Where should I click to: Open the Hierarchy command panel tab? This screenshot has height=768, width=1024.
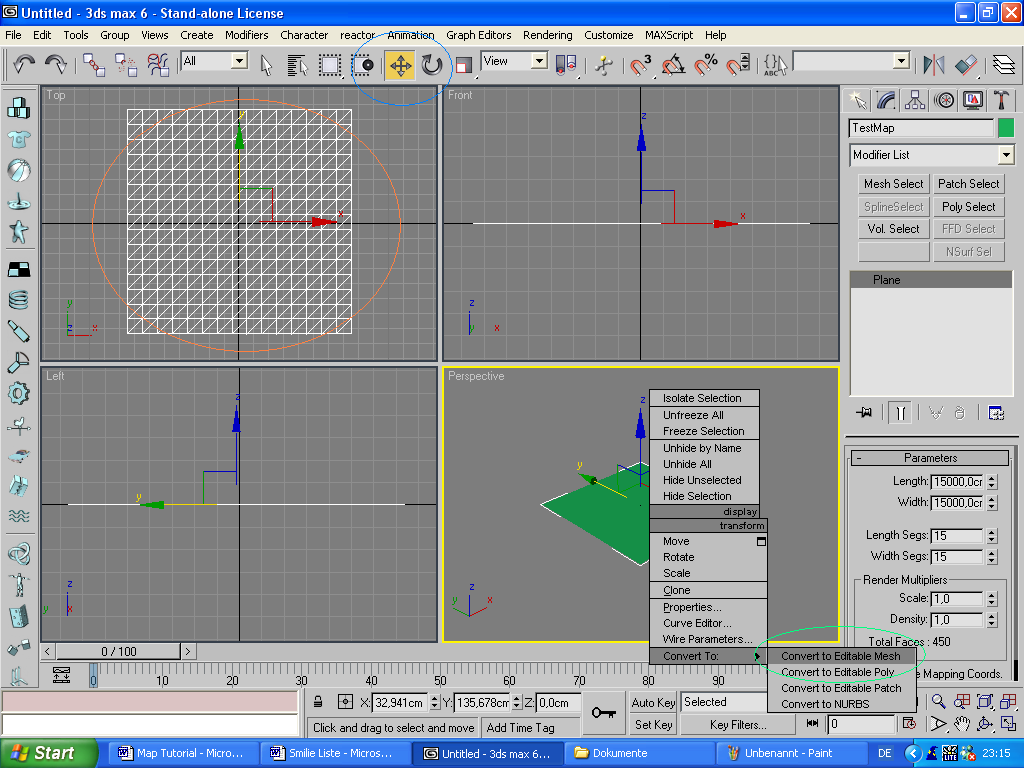[x=915, y=100]
